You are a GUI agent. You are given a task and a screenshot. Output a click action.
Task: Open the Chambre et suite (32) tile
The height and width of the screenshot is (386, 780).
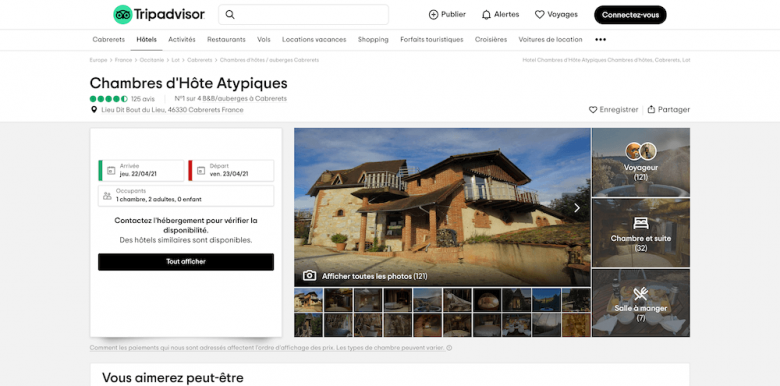point(641,233)
